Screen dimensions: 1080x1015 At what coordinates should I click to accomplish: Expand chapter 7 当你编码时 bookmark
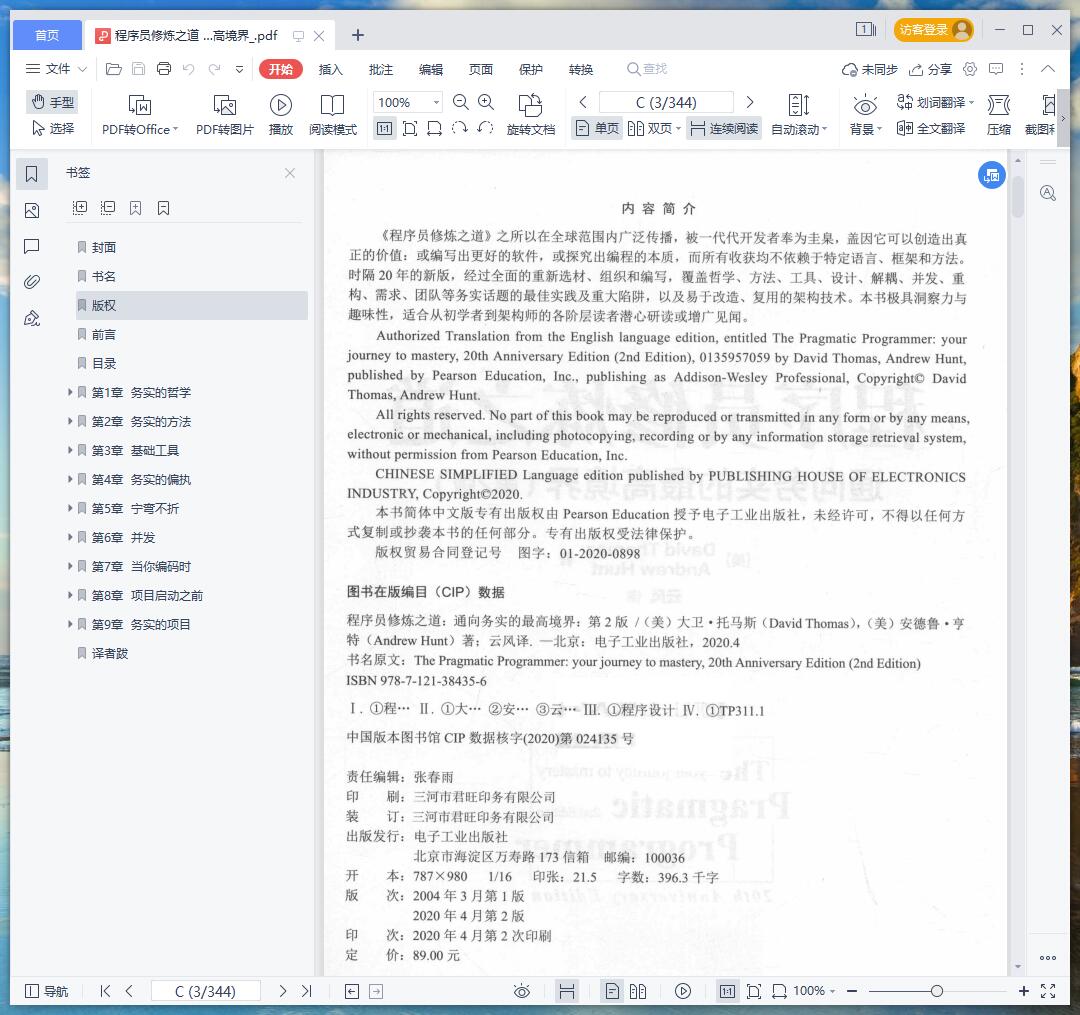(70, 565)
